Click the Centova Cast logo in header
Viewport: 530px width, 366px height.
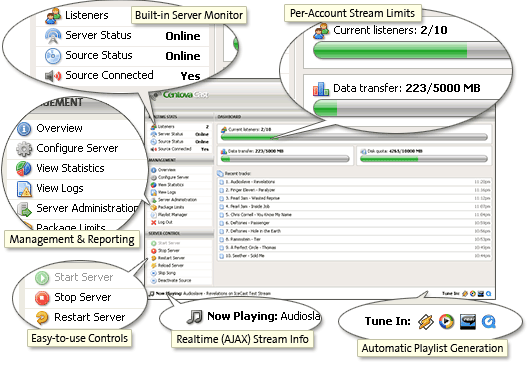185,95
